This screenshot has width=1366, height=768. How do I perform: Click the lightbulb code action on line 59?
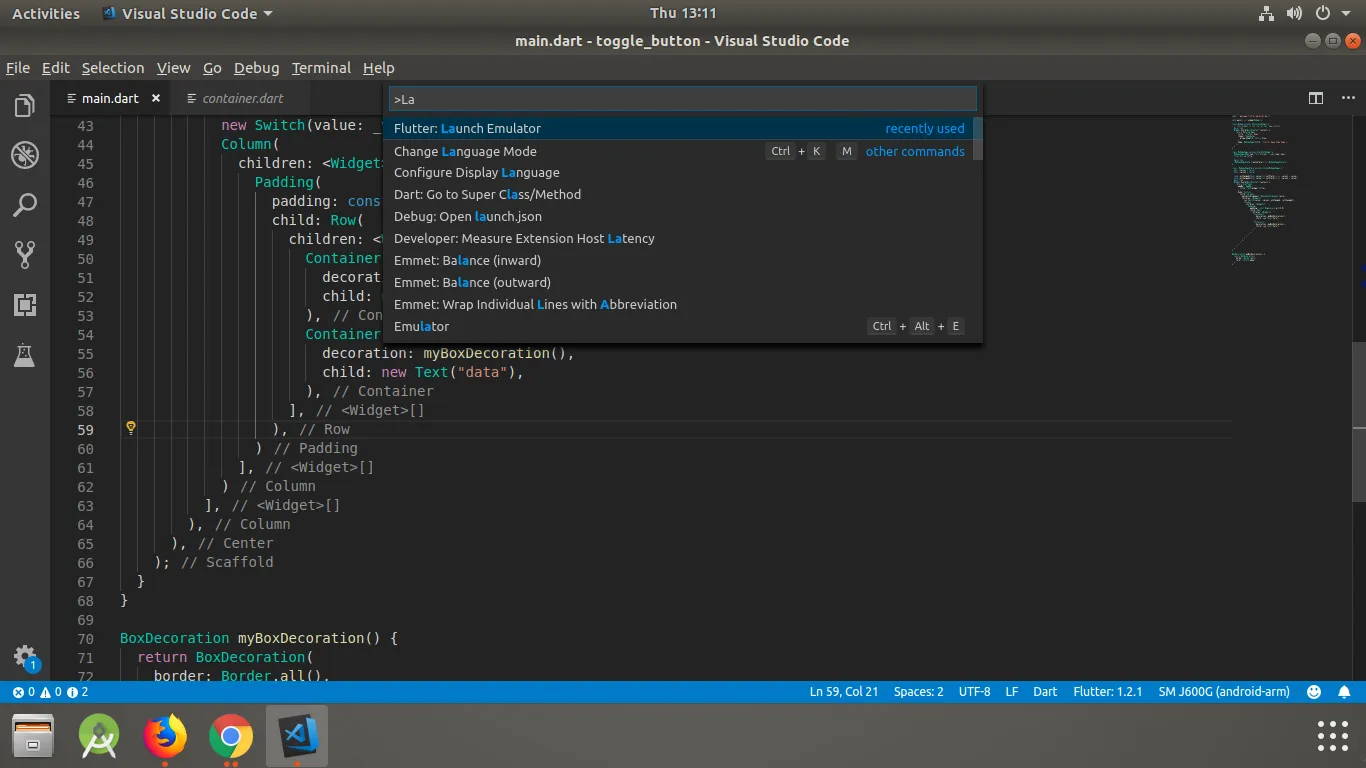point(130,428)
